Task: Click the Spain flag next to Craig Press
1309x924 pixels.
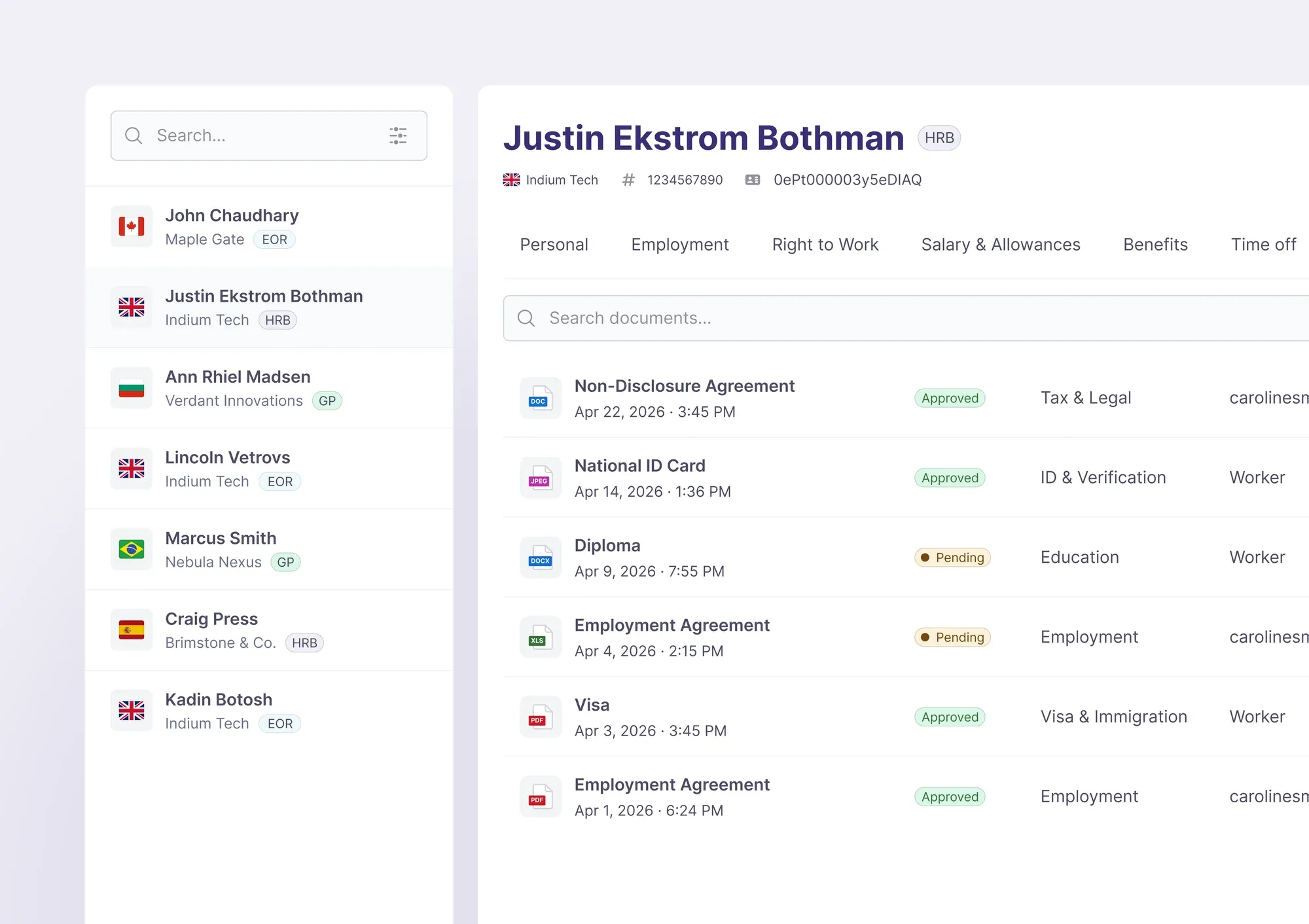Action: coord(132,630)
